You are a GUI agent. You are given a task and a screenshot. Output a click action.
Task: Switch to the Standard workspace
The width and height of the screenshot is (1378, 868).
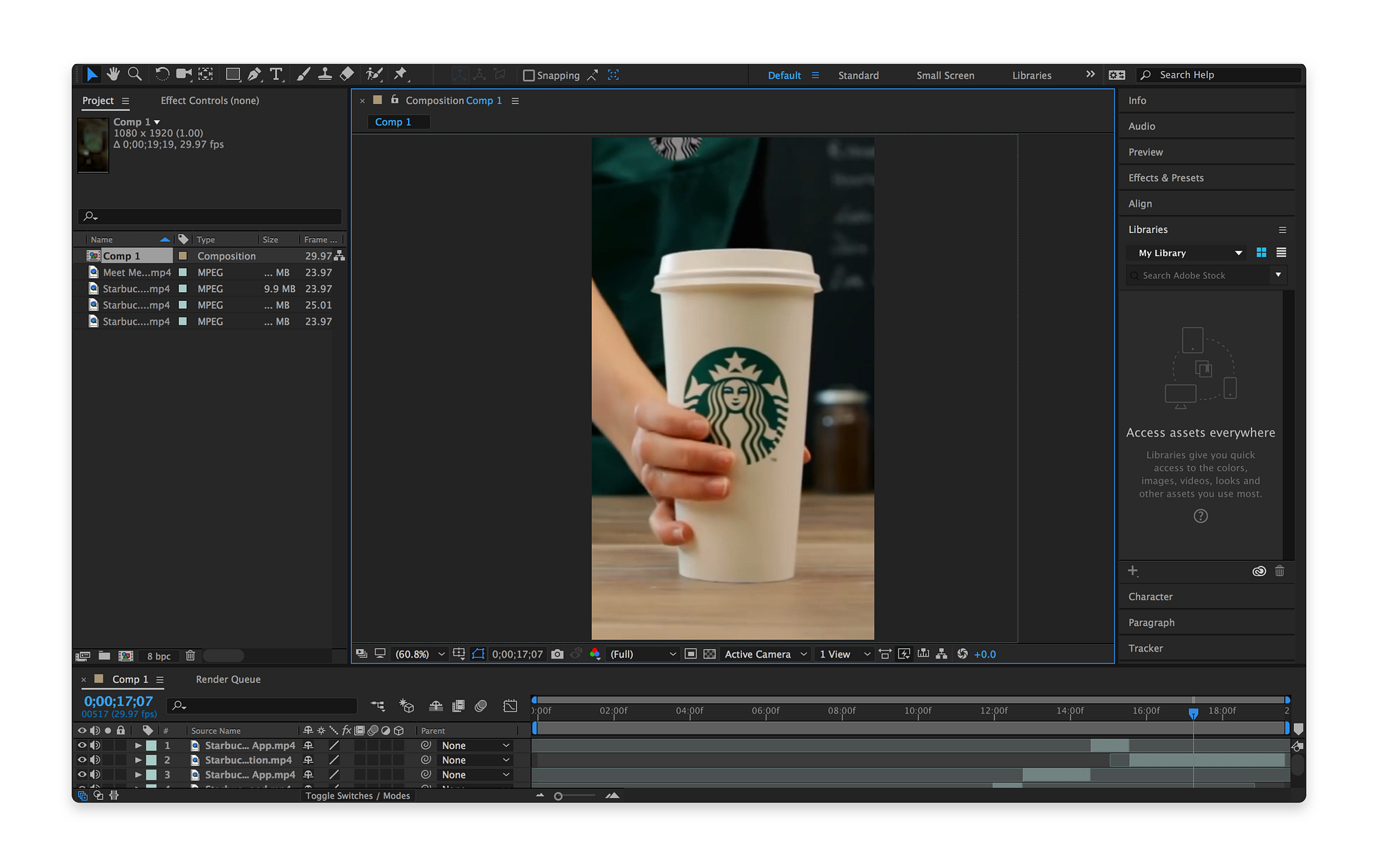(x=858, y=75)
